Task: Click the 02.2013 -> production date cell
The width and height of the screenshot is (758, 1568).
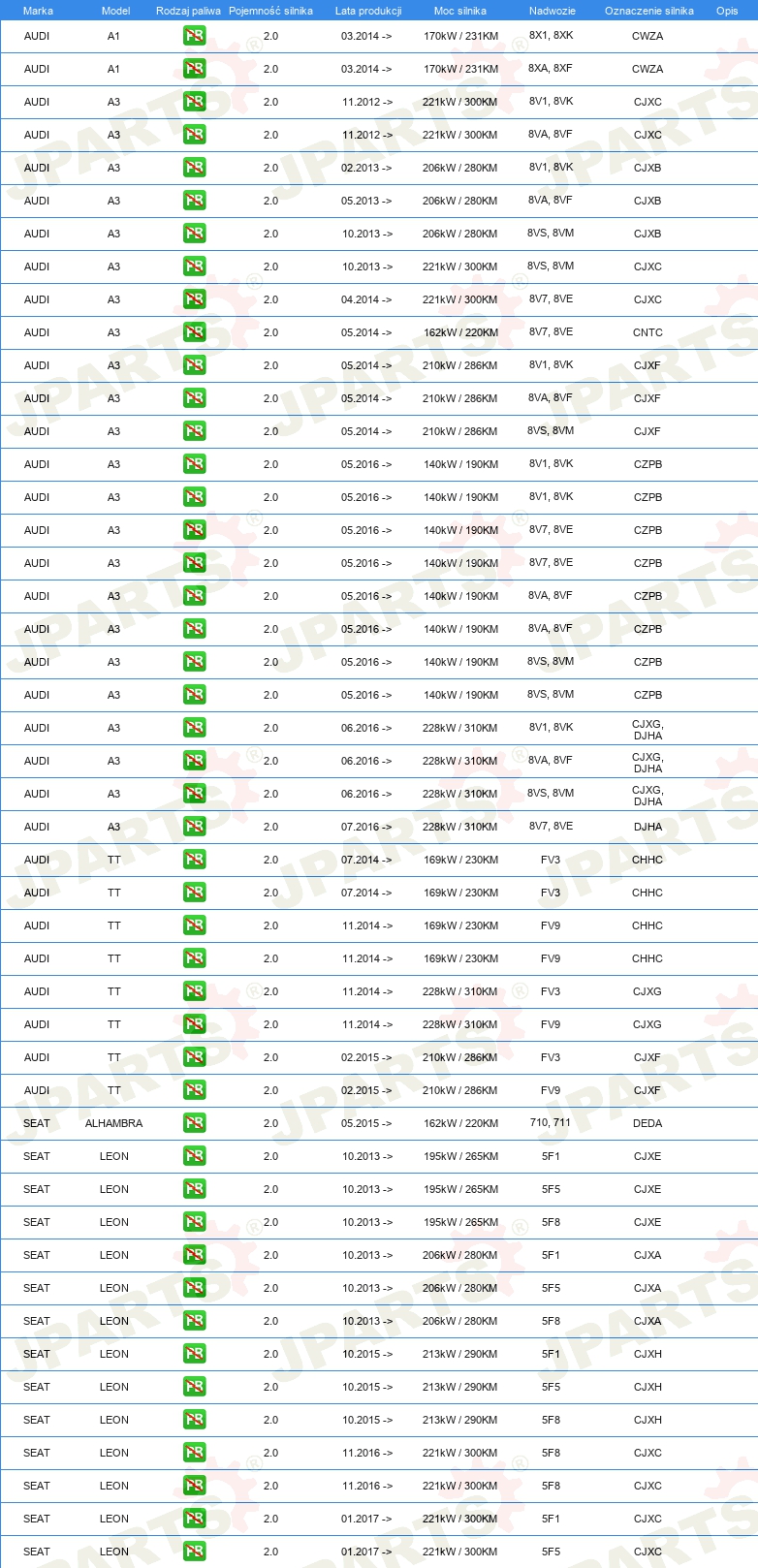Action: [366, 168]
